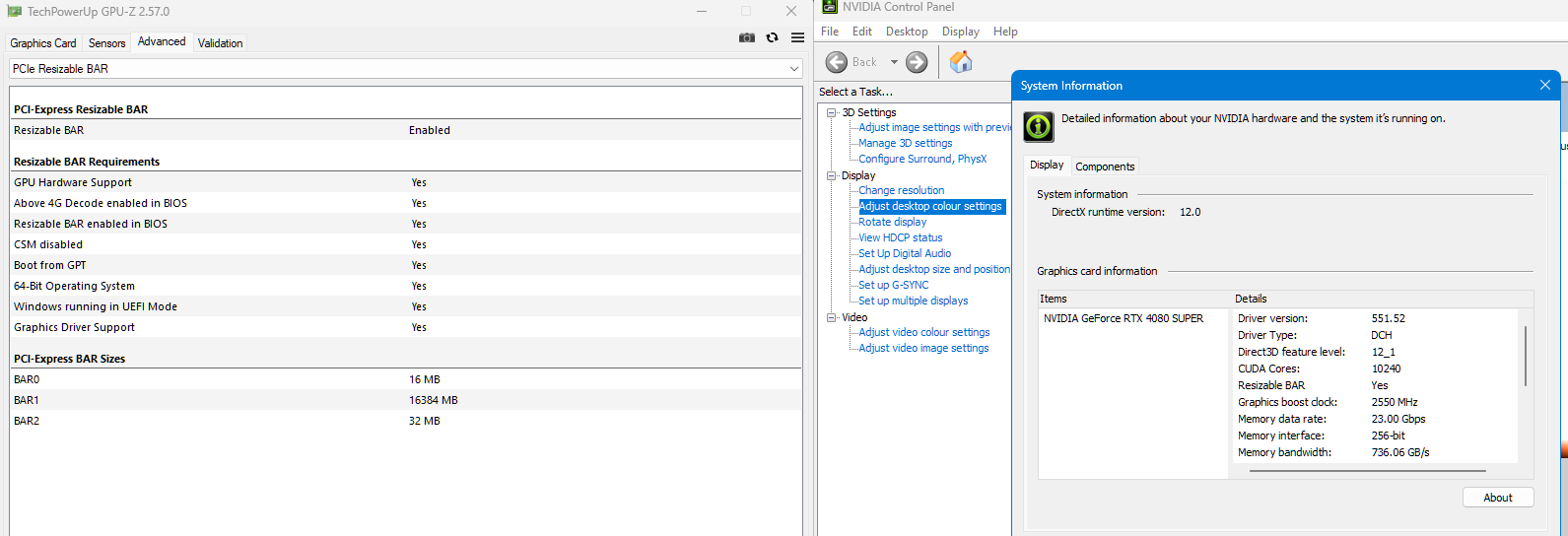Switch to the Sensors tab
The image size is (1568, 536).
(106, 43)
